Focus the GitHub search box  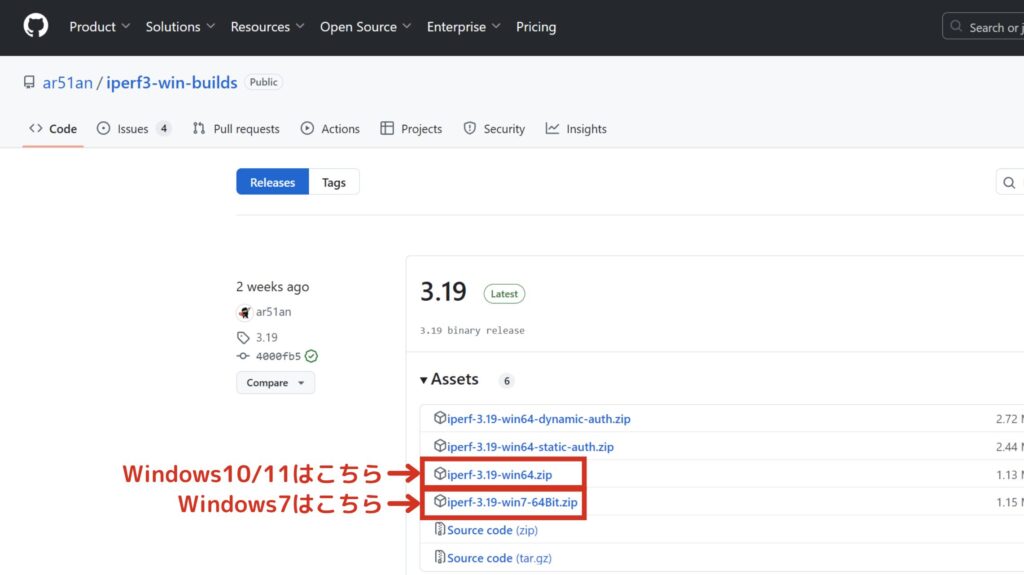coord(983,27)
